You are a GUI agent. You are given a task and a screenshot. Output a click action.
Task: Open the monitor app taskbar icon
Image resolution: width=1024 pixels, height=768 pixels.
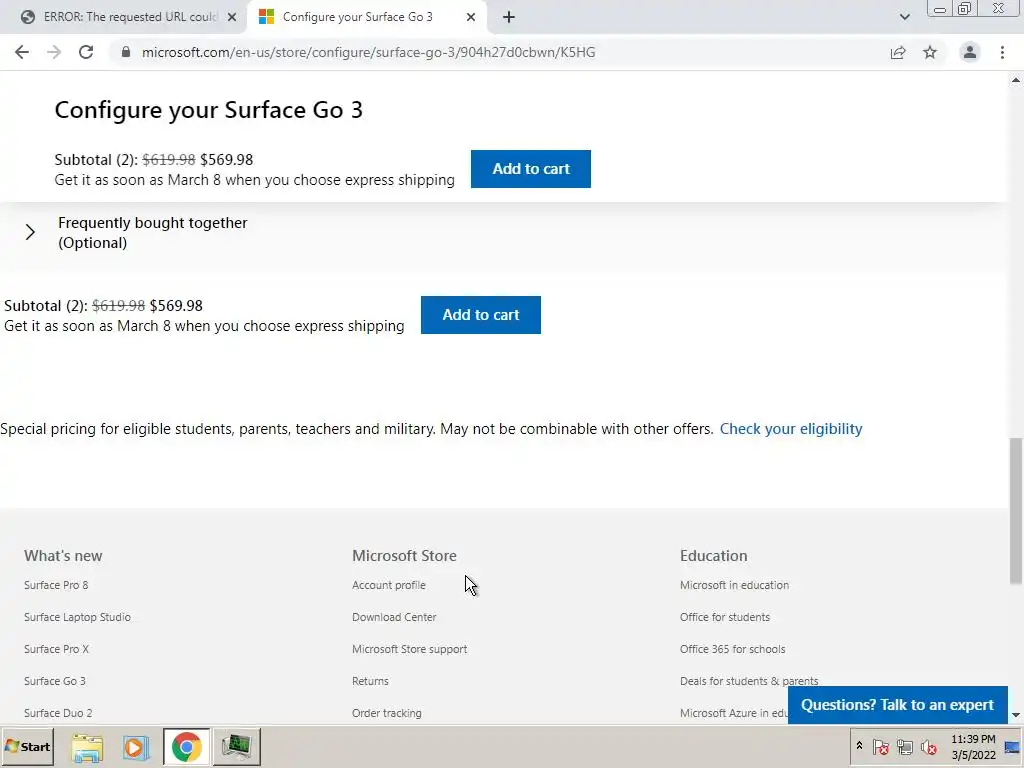coord(236,747)
